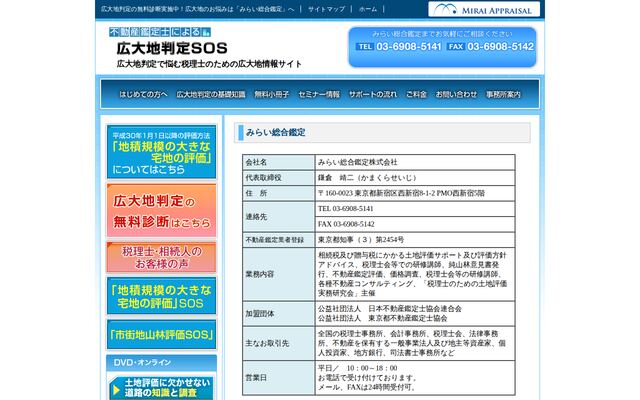This screenshot has width=640, height=400.
Task: Open 広大地判定の基礎知識 menu item
Action: click(x=211, y=94)
